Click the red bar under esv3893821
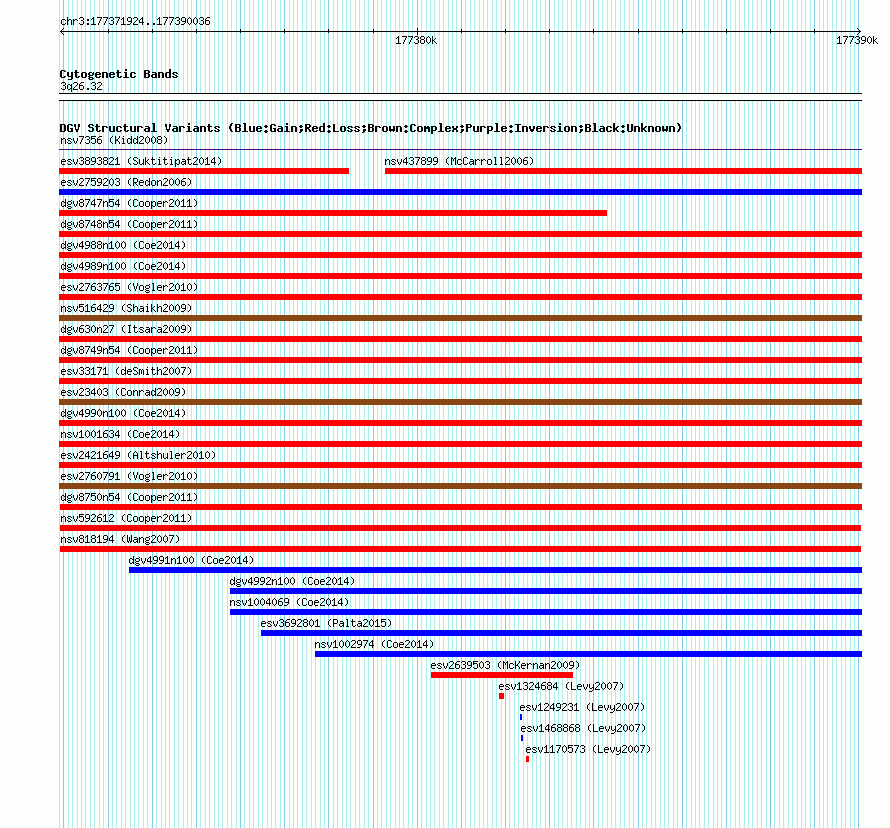This screenshot has width=890, height=828. 204,171
